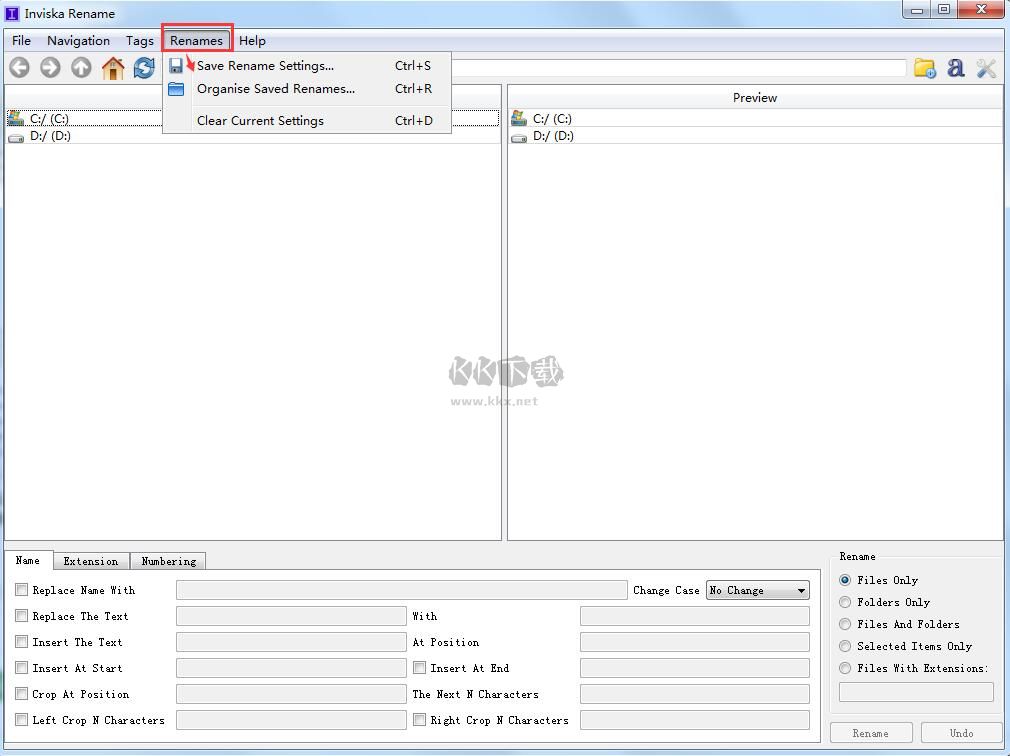Select D:/ (D:) in left pane
Image resolution: width=1010 pixels, height=756 pixels.
point(252,136)
